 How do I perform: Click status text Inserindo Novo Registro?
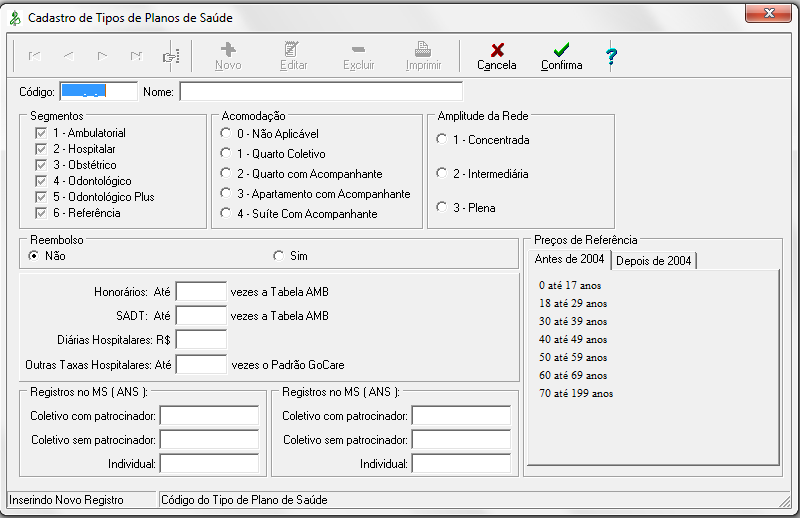point(66,500)
